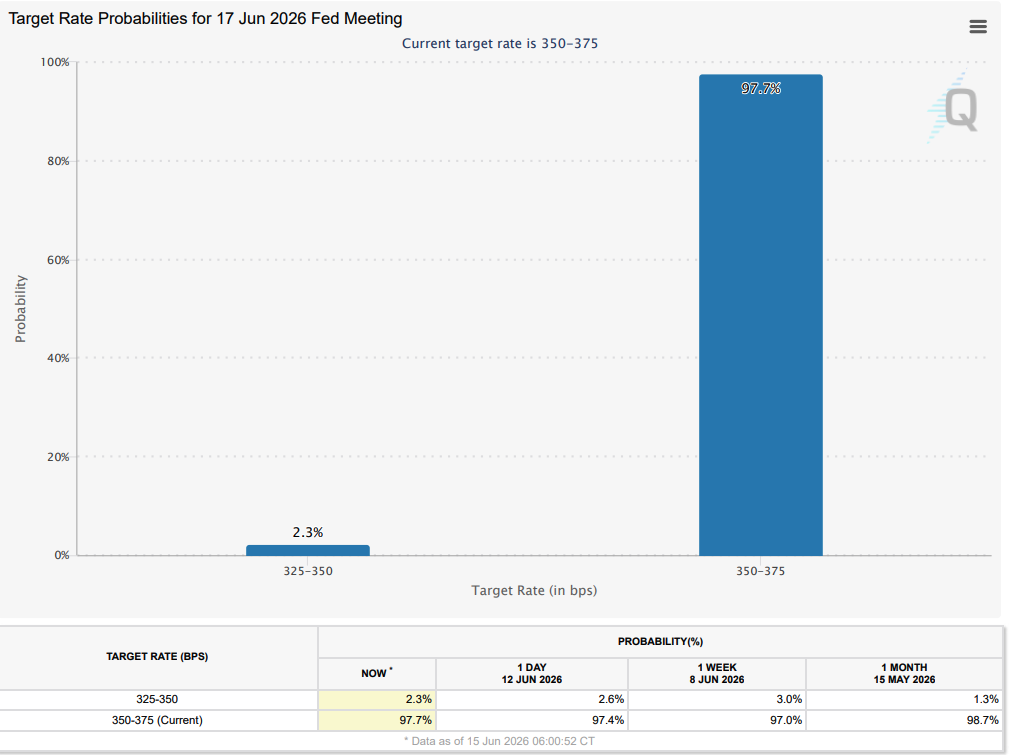Click the 'Target Rate (in bps)' axis title
Screen dimensions: 1012x755
tap(534, 590)
